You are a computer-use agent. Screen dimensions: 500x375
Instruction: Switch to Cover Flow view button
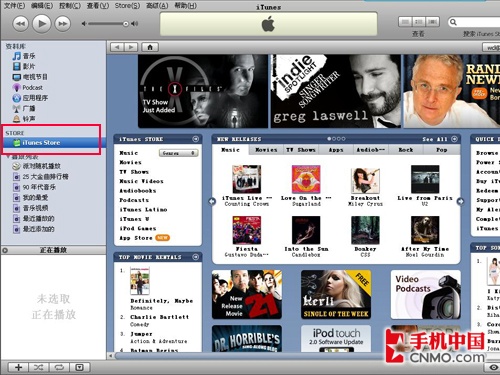pos(432,22)
